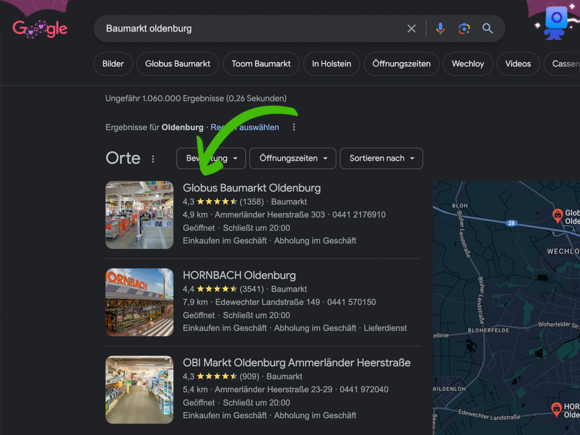The width and height of the screenshot is (580, 435).
Task: Click the HORNBACH rating 4,4 (3541)
Action: 223,289
